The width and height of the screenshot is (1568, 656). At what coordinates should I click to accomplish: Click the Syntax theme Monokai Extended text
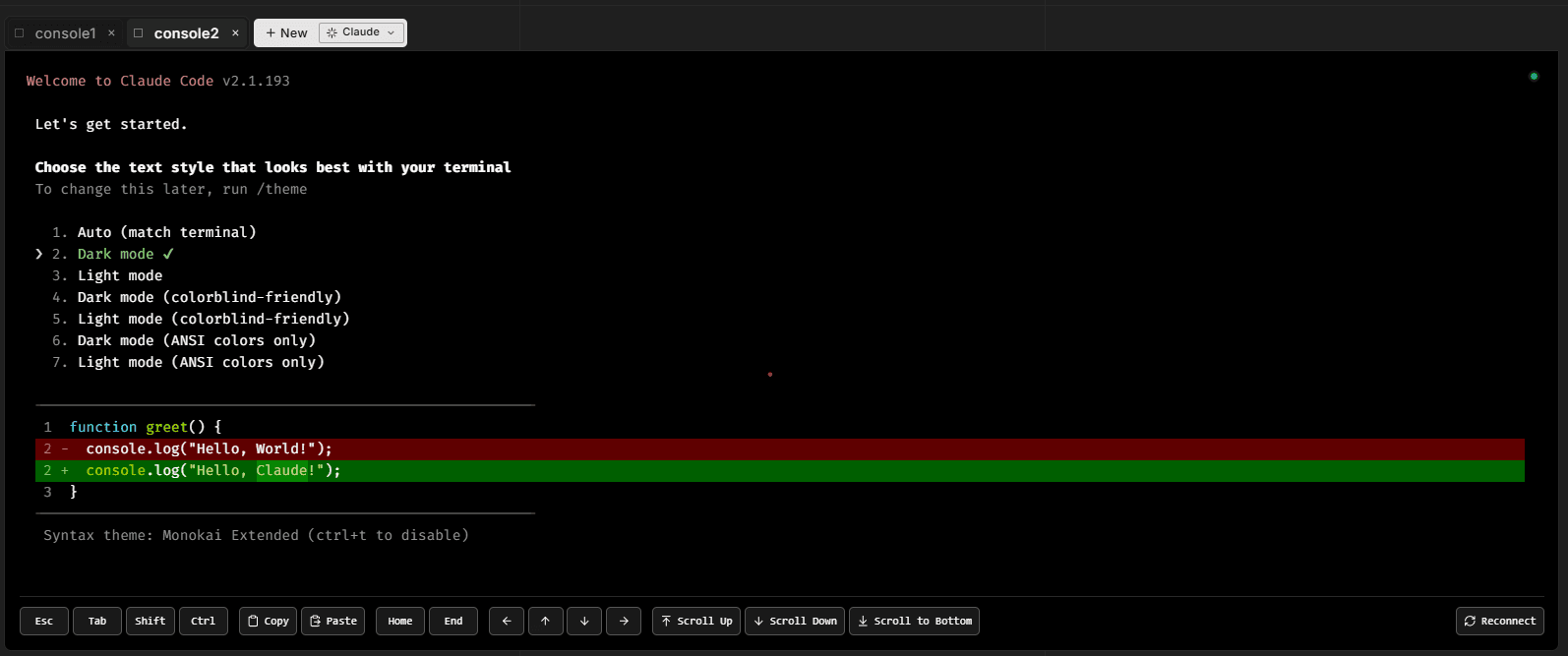pos(256,535)
